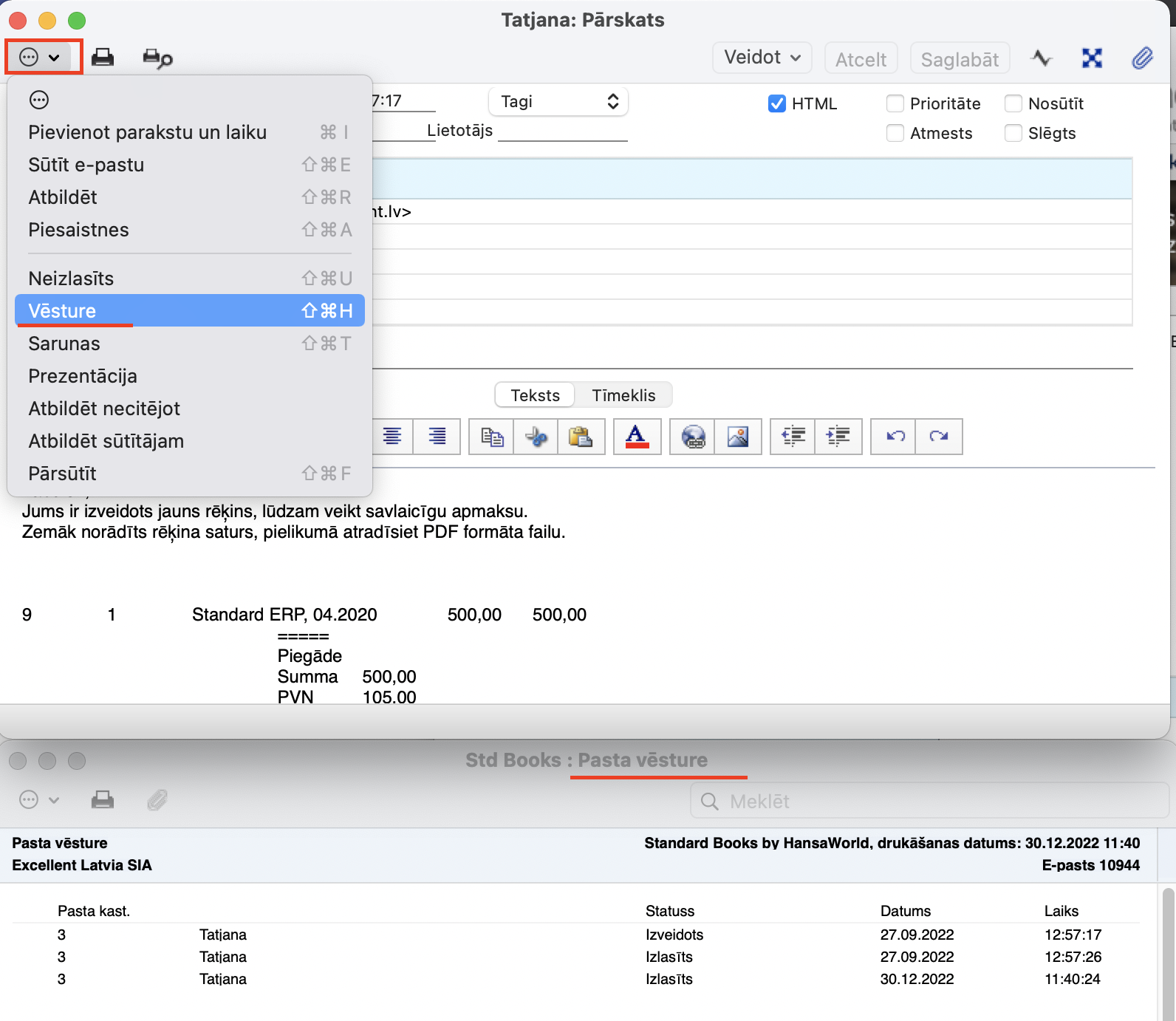Tick the Slēgts checkbox
Viewport: 1176px width, 1021px height.
[1013, 133]
